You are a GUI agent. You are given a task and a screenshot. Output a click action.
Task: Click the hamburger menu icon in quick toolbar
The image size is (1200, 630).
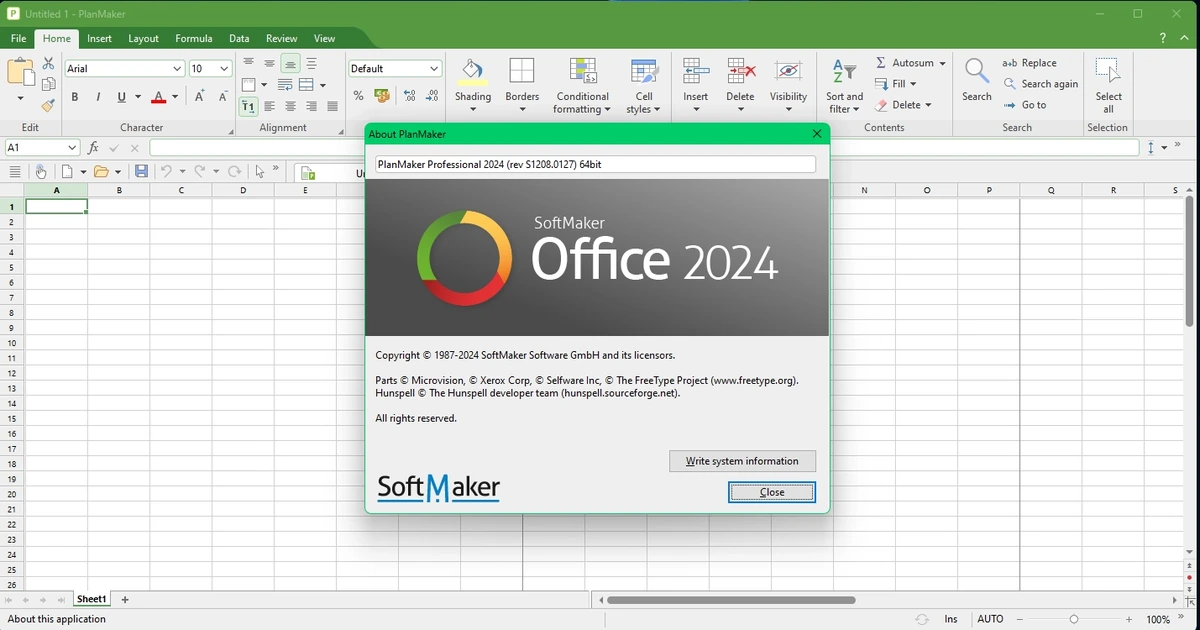(x=15, y=171)
